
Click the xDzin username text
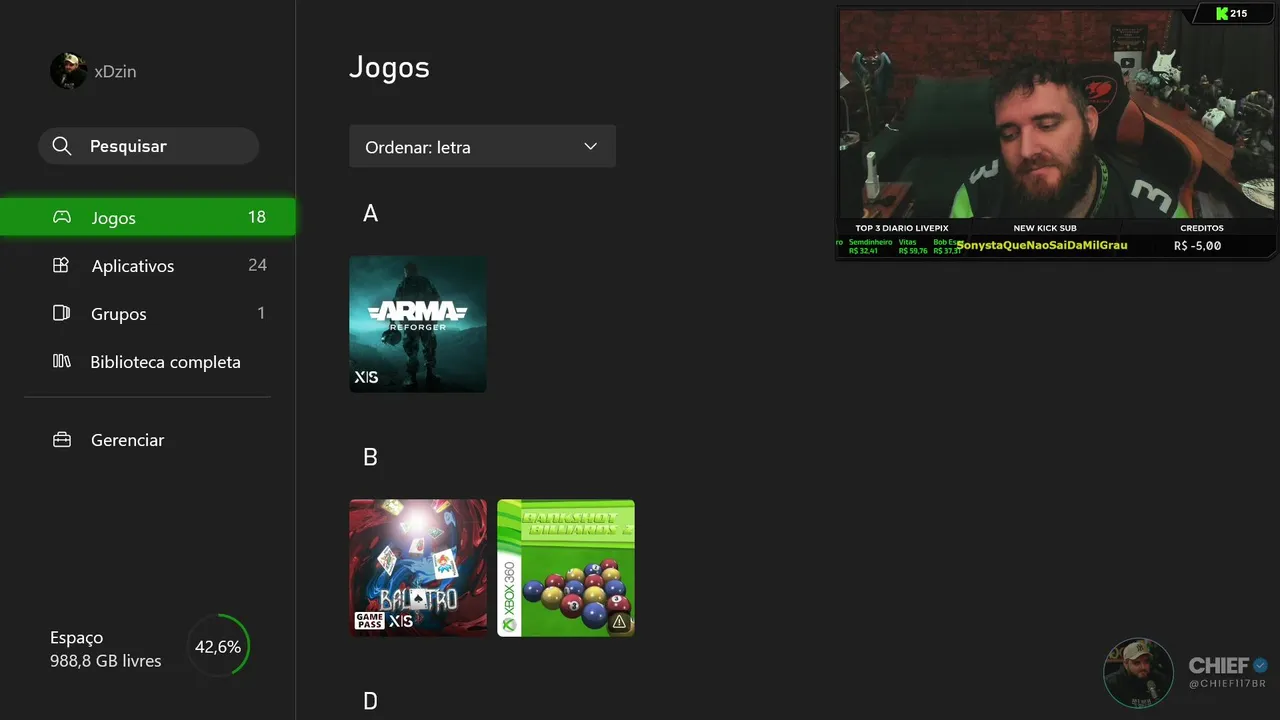(115, 71)
